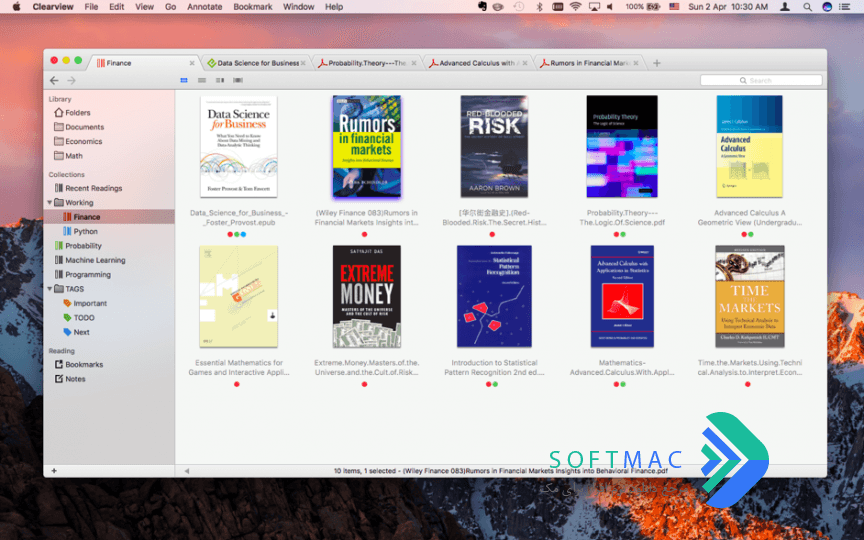Viewport: 864px width, 540px height.
Task: Select the cover flow view icon
Action: 237,80
